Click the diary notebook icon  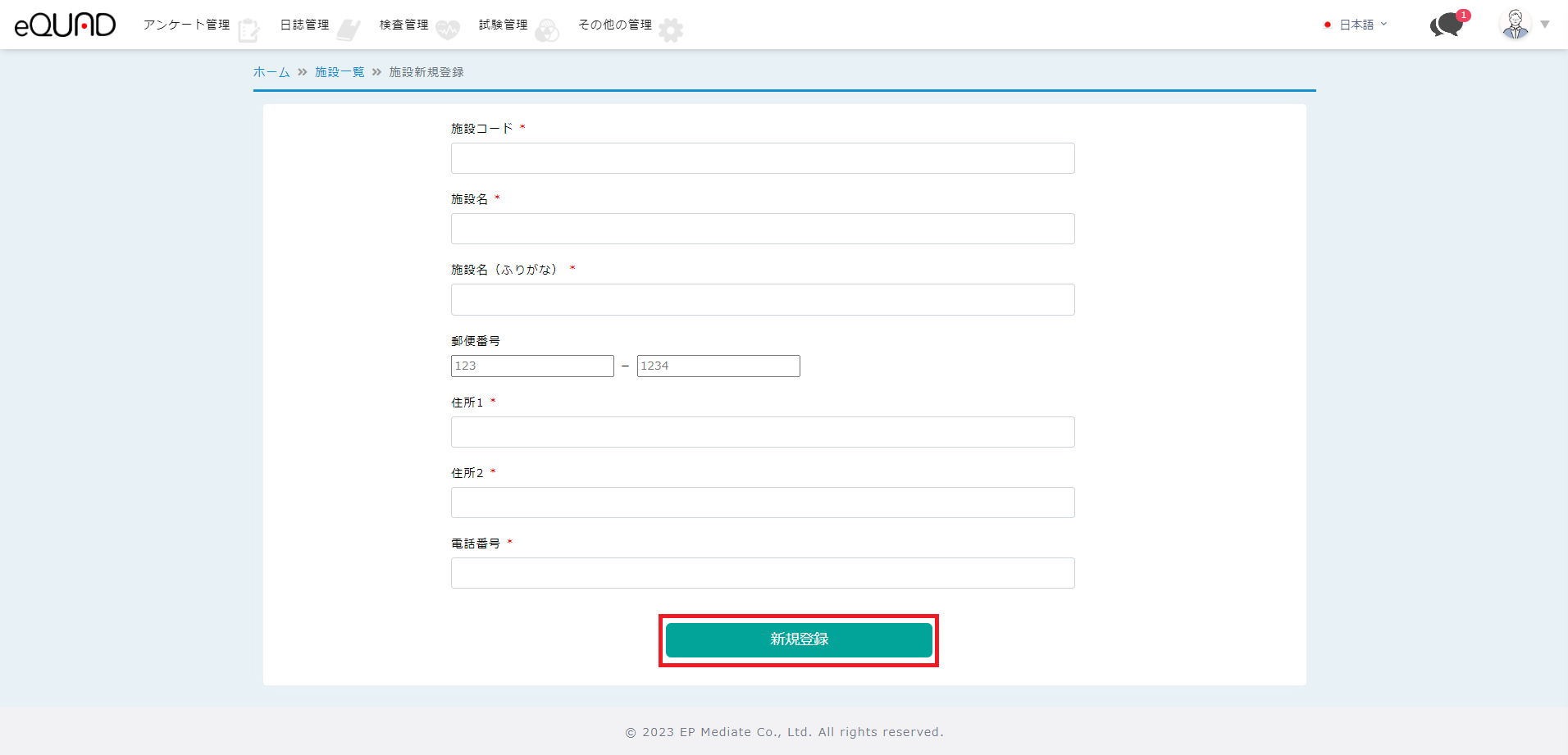pos(348,30)
